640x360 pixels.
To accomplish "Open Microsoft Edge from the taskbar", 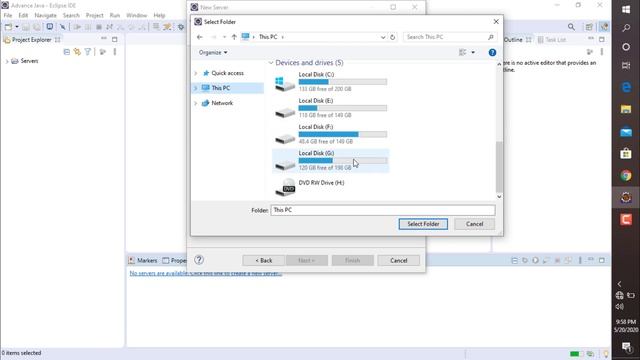I will tap(626, 87).
